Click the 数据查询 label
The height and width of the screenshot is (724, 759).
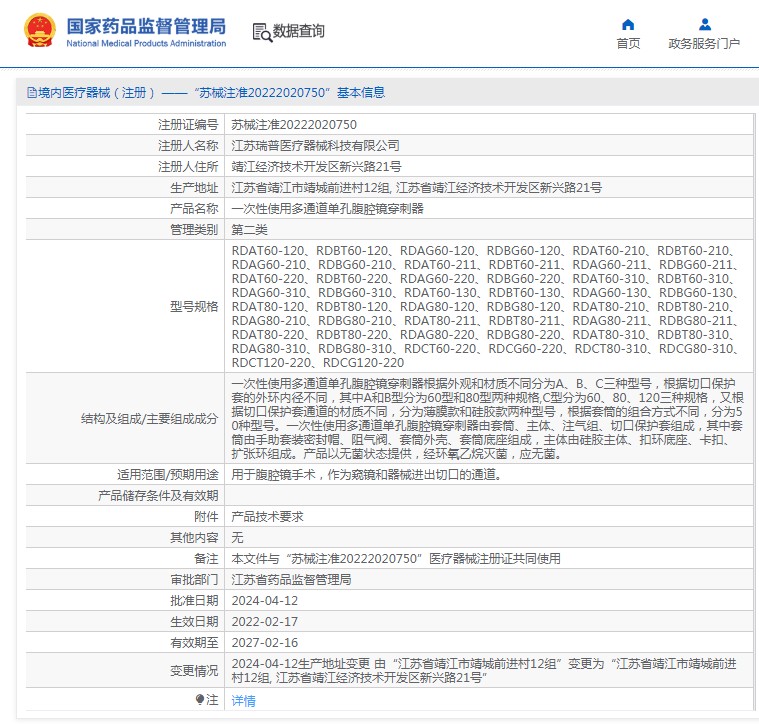(x=298, y=31)
